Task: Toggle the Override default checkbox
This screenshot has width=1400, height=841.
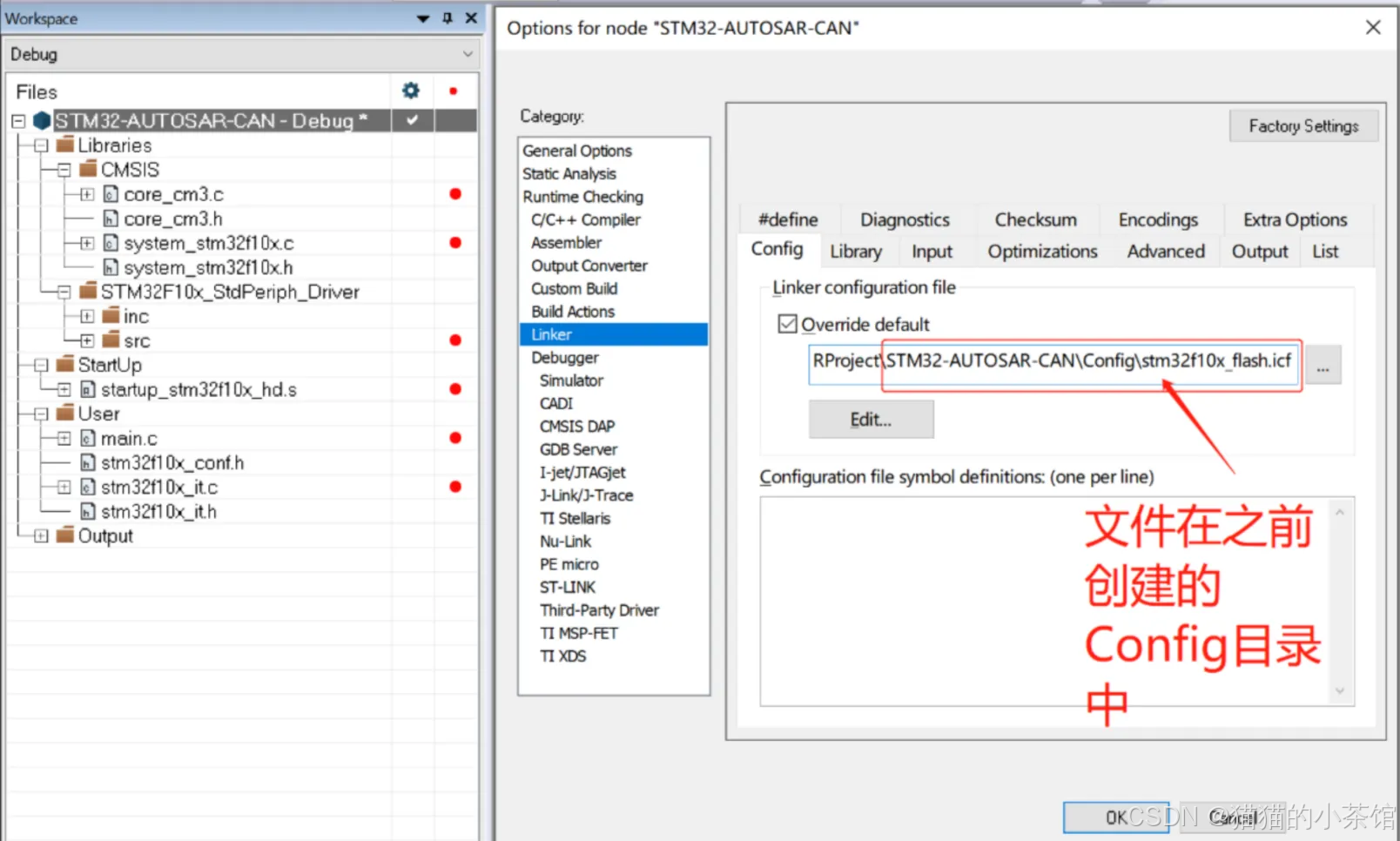Action: click(x=787, y=324)
